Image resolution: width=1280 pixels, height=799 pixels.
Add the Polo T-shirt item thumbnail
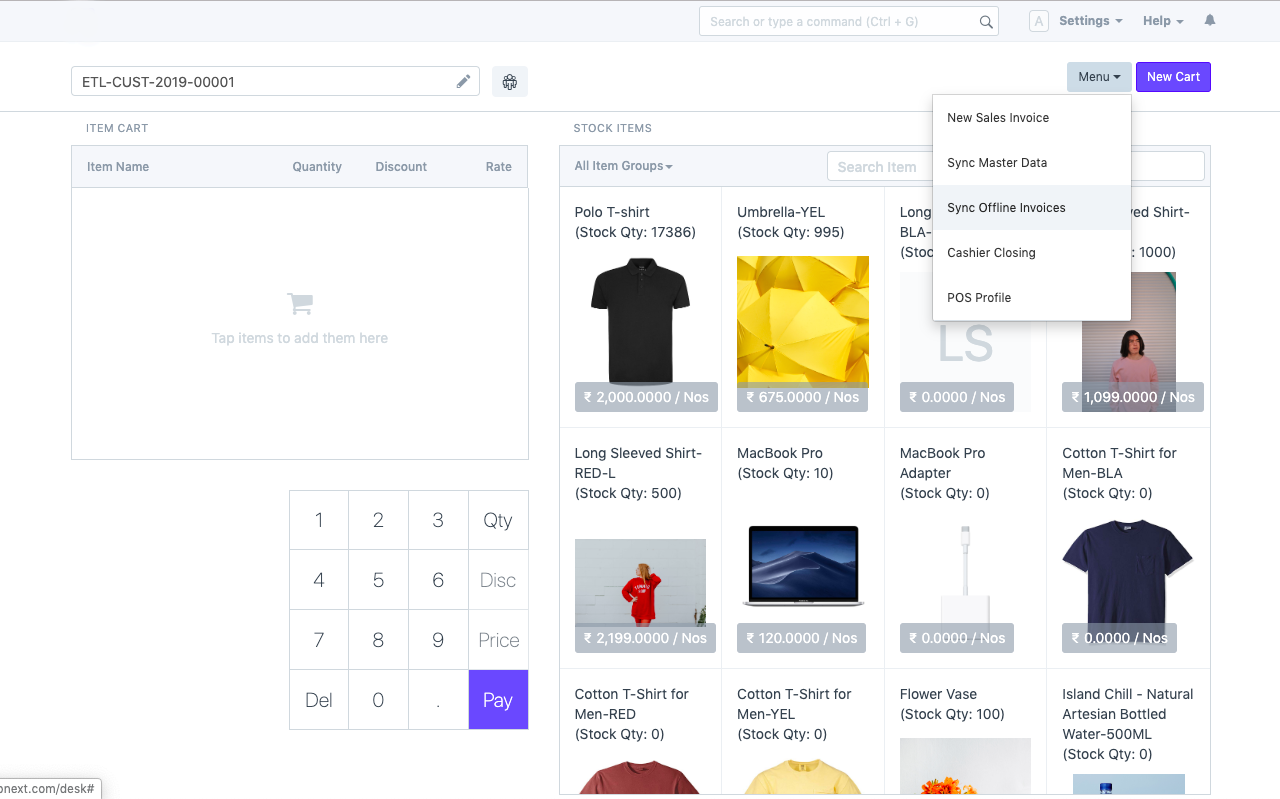click(x=640, y=322)
